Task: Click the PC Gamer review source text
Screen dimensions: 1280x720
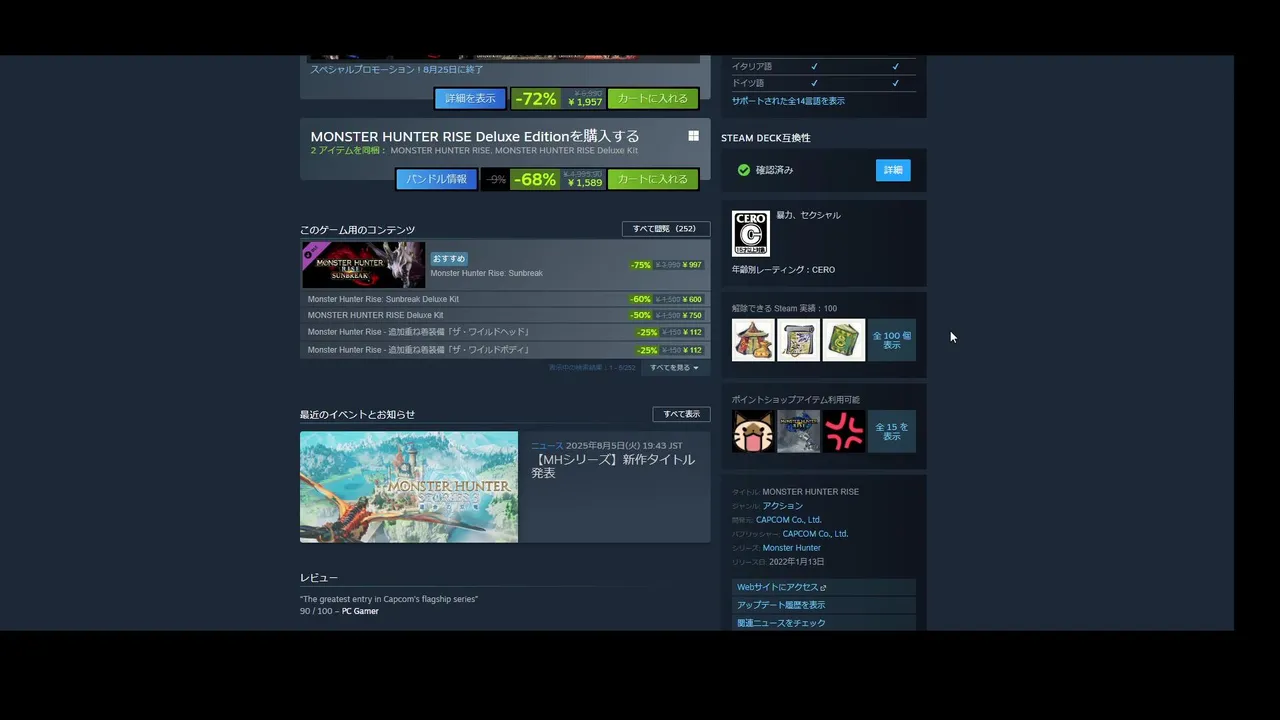Action: (x=360, y=611)
